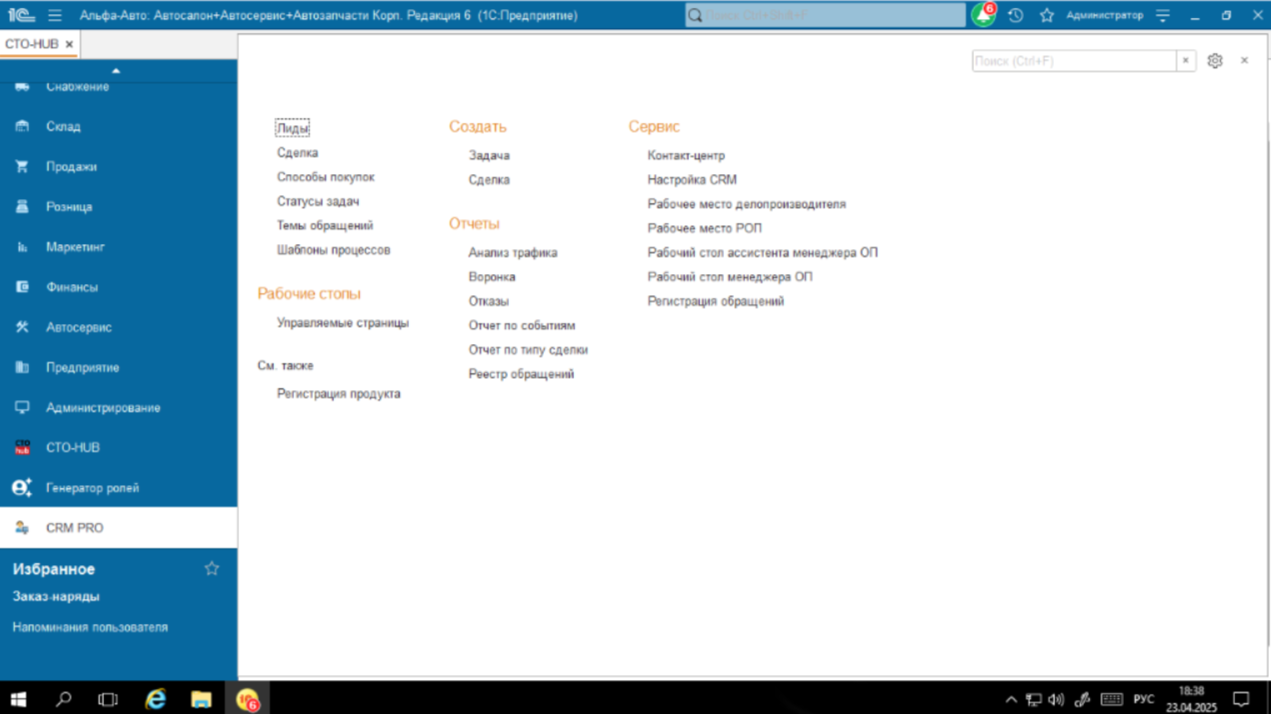Open File Explorer from taskbar

201,699
